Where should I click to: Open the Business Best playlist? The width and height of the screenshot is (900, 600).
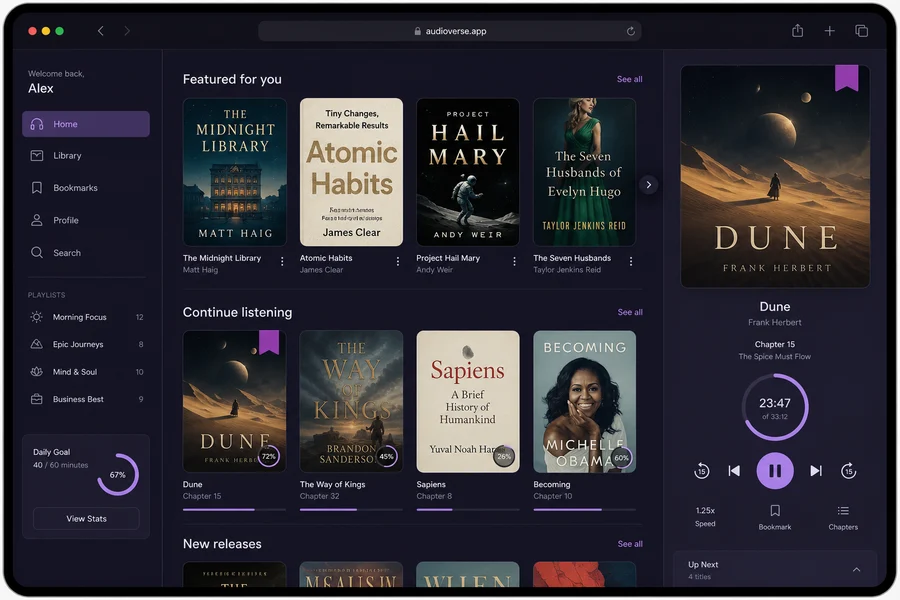86,399
